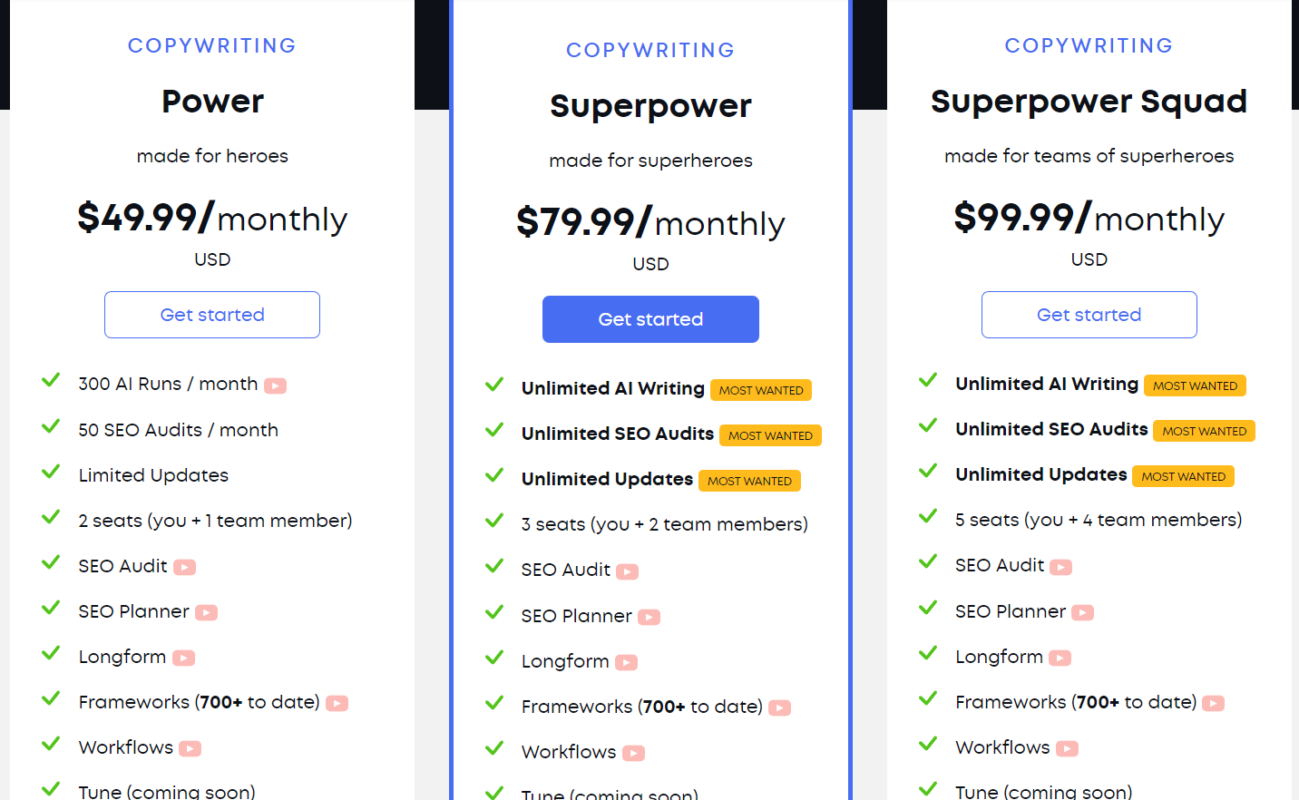This screenshot has width=1299, height=800.
Task: Click the MOST WANTED badge beside Unlimited SEO Audits in Superpower Squad
Action: pyautogui.click(x=1204, y=431)
